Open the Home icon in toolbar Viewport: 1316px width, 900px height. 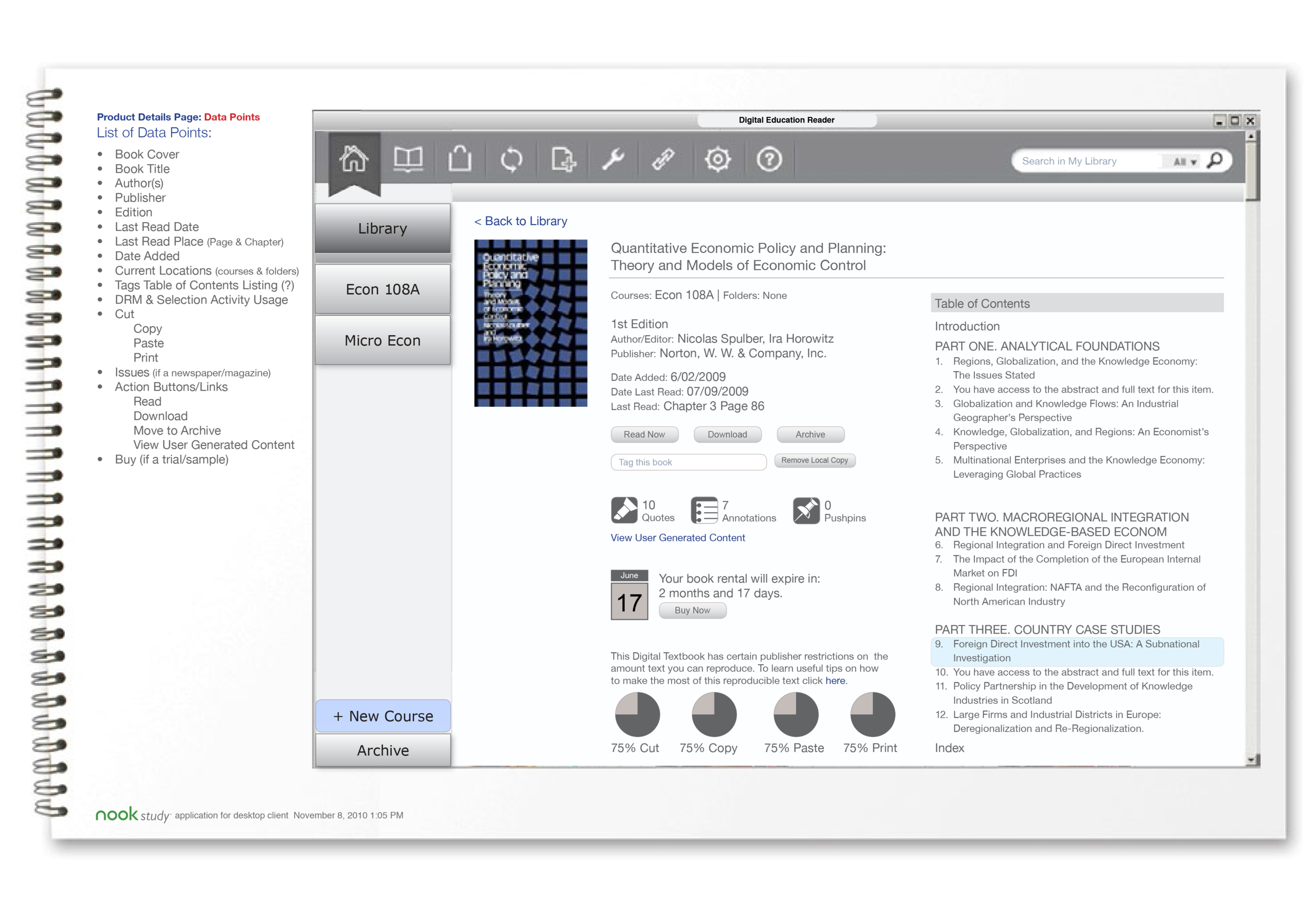354,159
